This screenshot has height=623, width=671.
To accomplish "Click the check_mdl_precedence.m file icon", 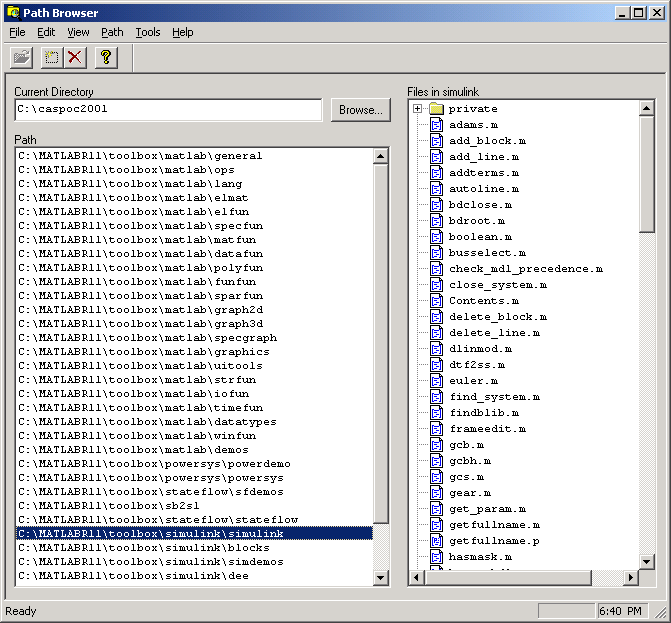I will pos(436,269).
